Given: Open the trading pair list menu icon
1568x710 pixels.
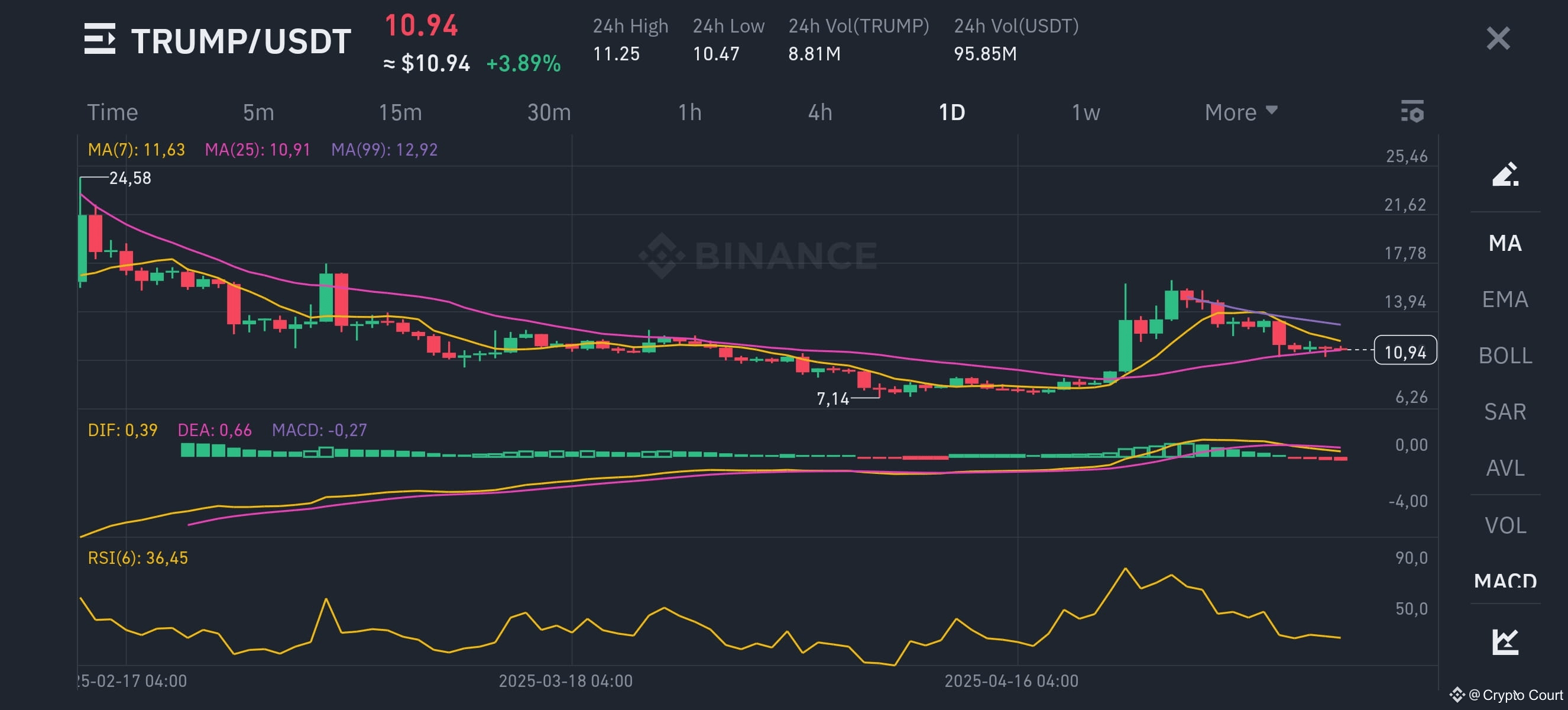Looking at the screenshot, I should pos(100,39).
